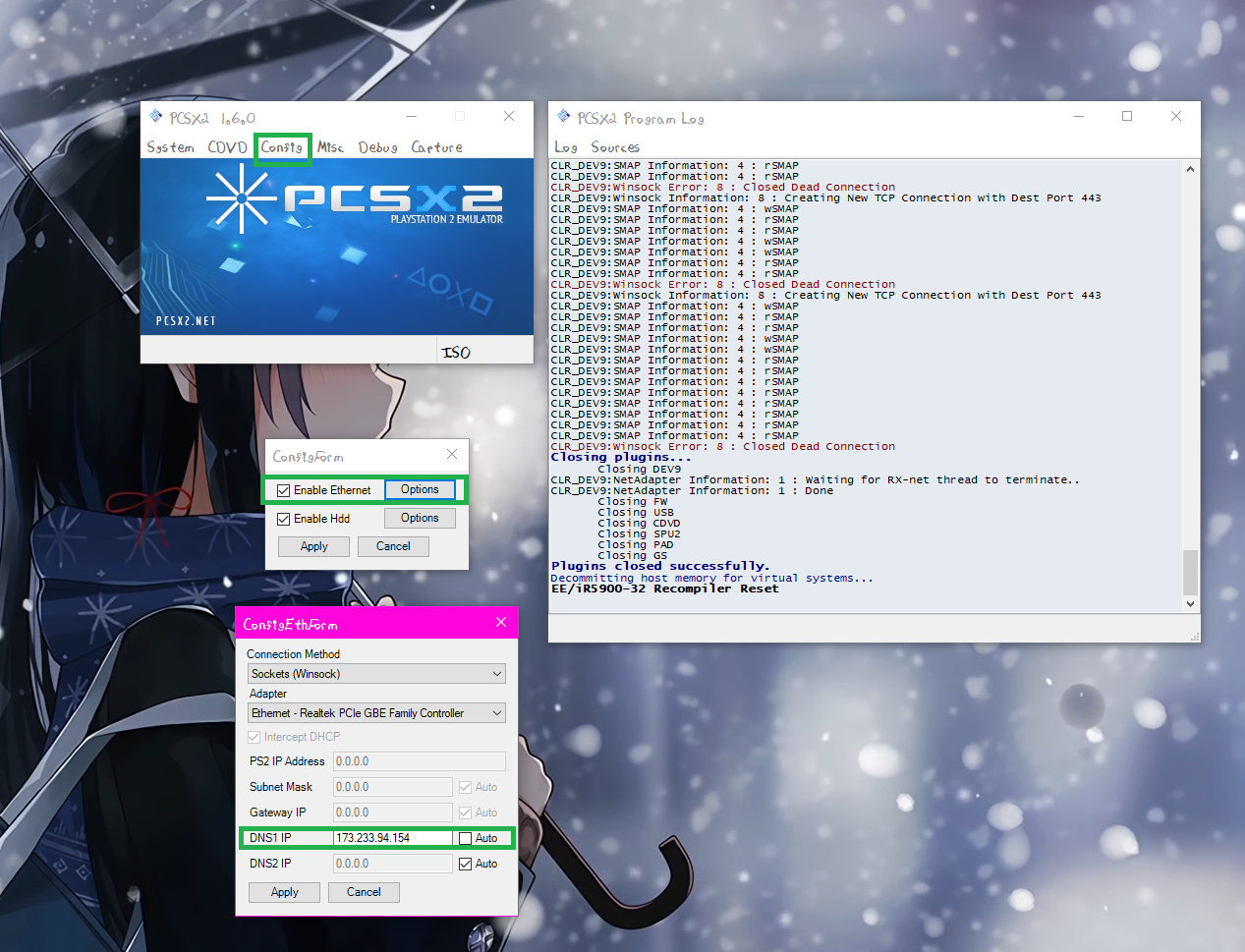Viewport: 1245px width, 952px height.
Task: Click the Program Log window resize grip
Action: click(1194, 637)
